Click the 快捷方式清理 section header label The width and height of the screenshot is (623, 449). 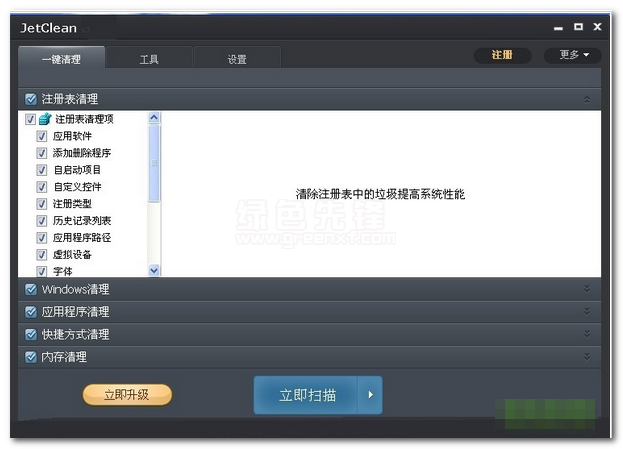(x=75, y=335)
